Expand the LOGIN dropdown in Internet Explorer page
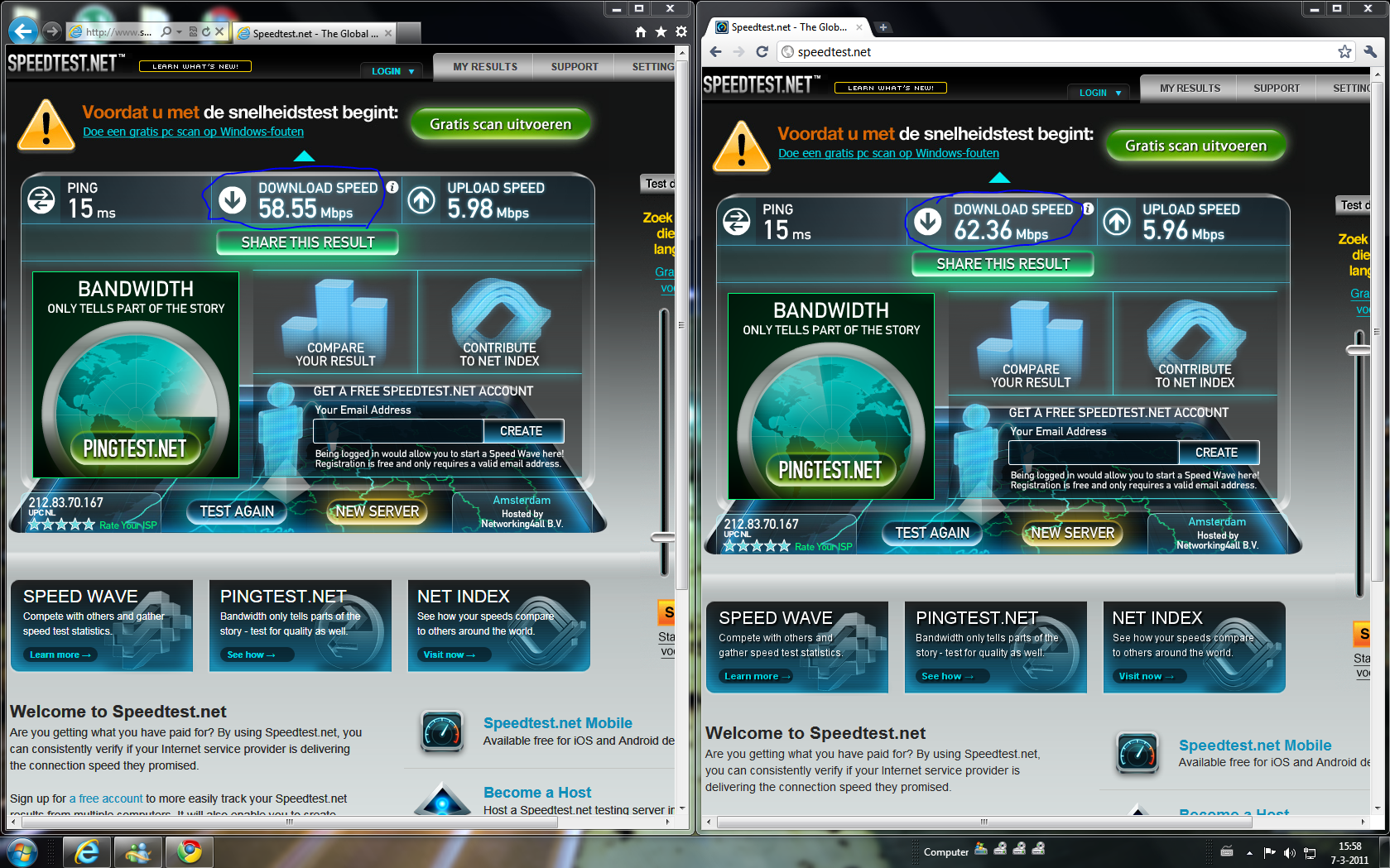This screenshot has height=868, width=1390. point(392,71)
